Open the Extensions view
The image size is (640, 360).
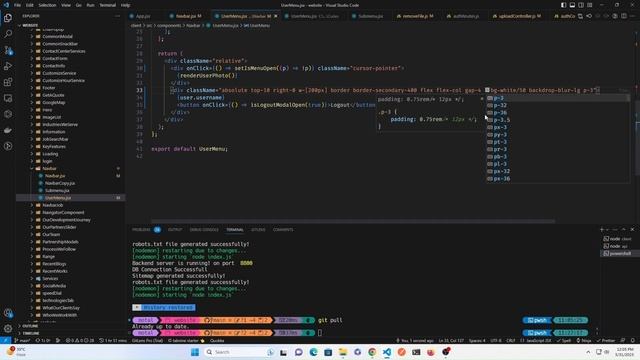[x=8, y=82]
